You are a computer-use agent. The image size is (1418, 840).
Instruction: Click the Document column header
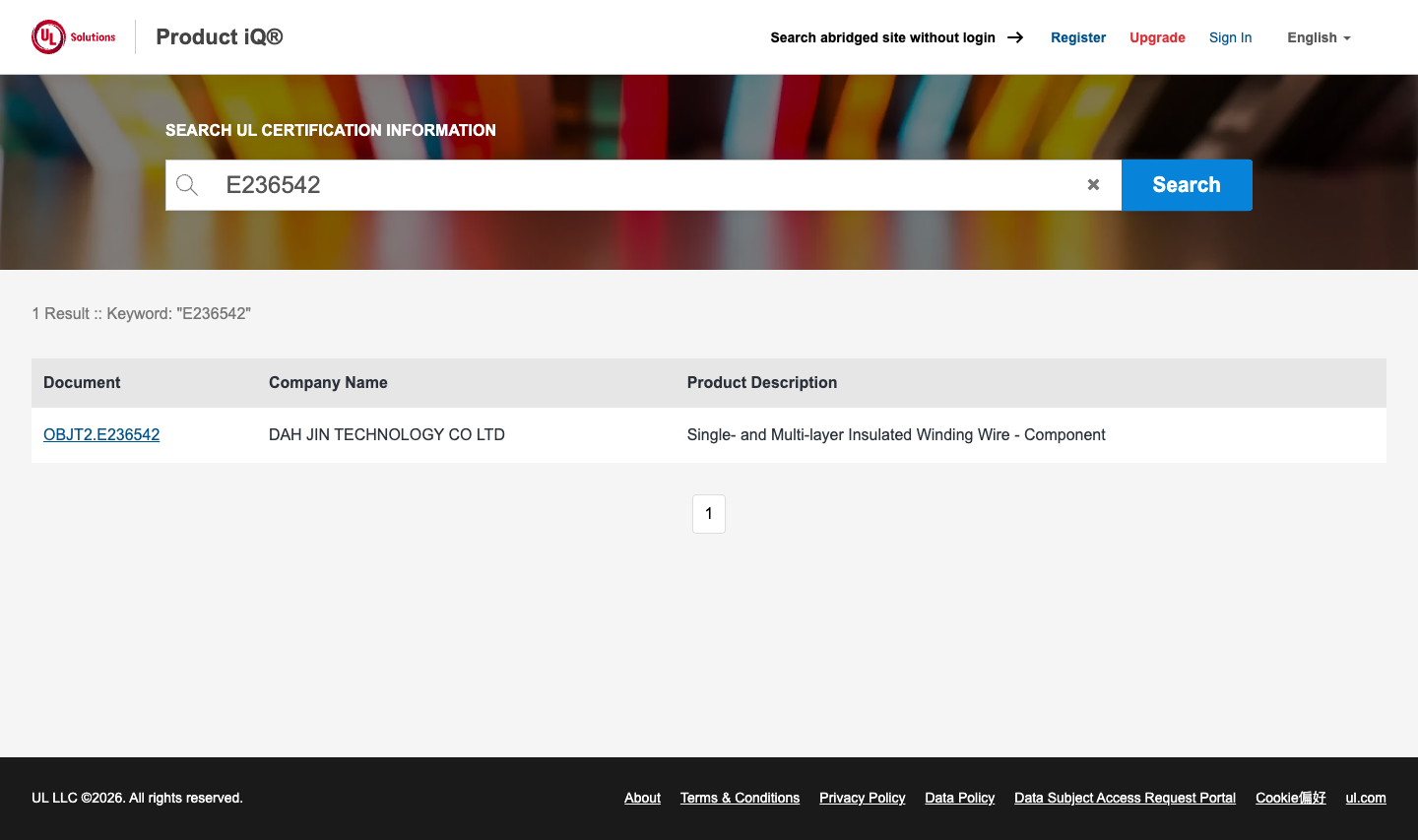pyautogui.click(x=82, y=383)
